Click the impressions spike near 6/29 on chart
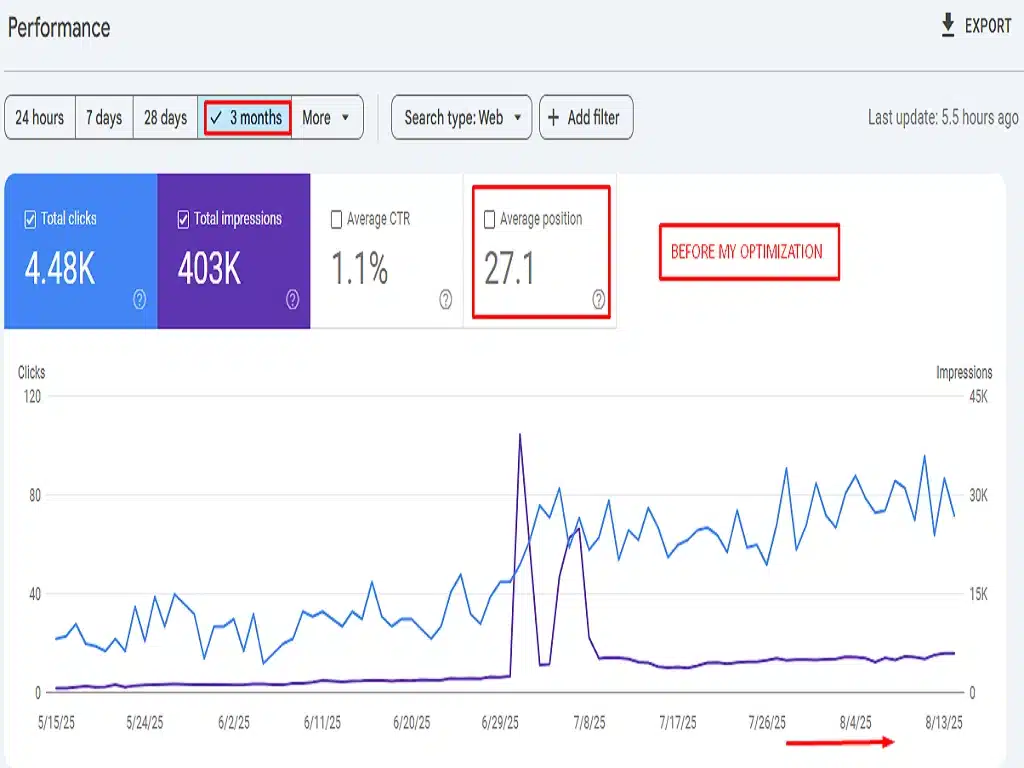This screenshot has height=768, width=1024. coord(520,435)
